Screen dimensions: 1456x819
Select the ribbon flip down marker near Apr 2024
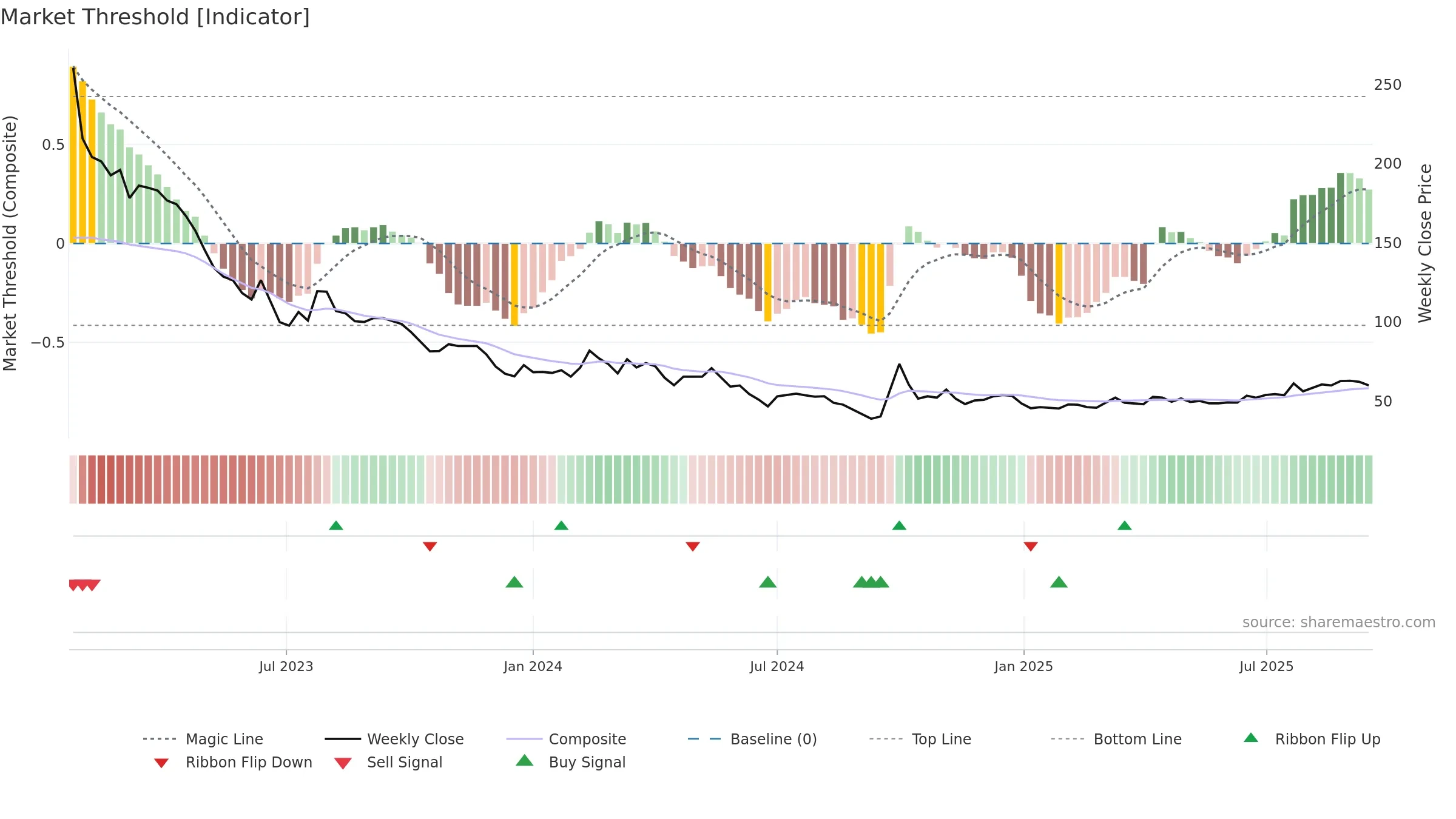(x=693, y=547)
